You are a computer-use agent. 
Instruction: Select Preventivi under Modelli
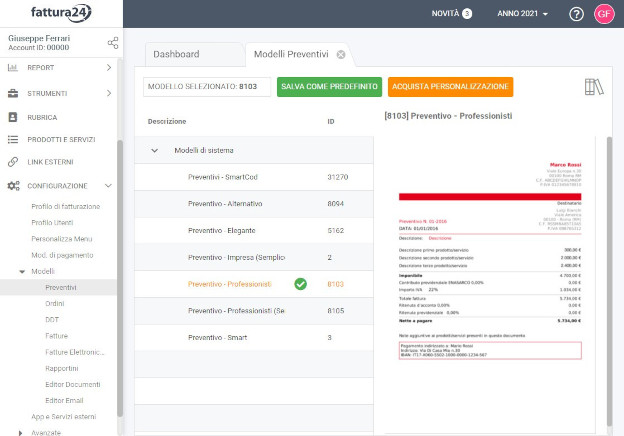(x=60, y=288)
